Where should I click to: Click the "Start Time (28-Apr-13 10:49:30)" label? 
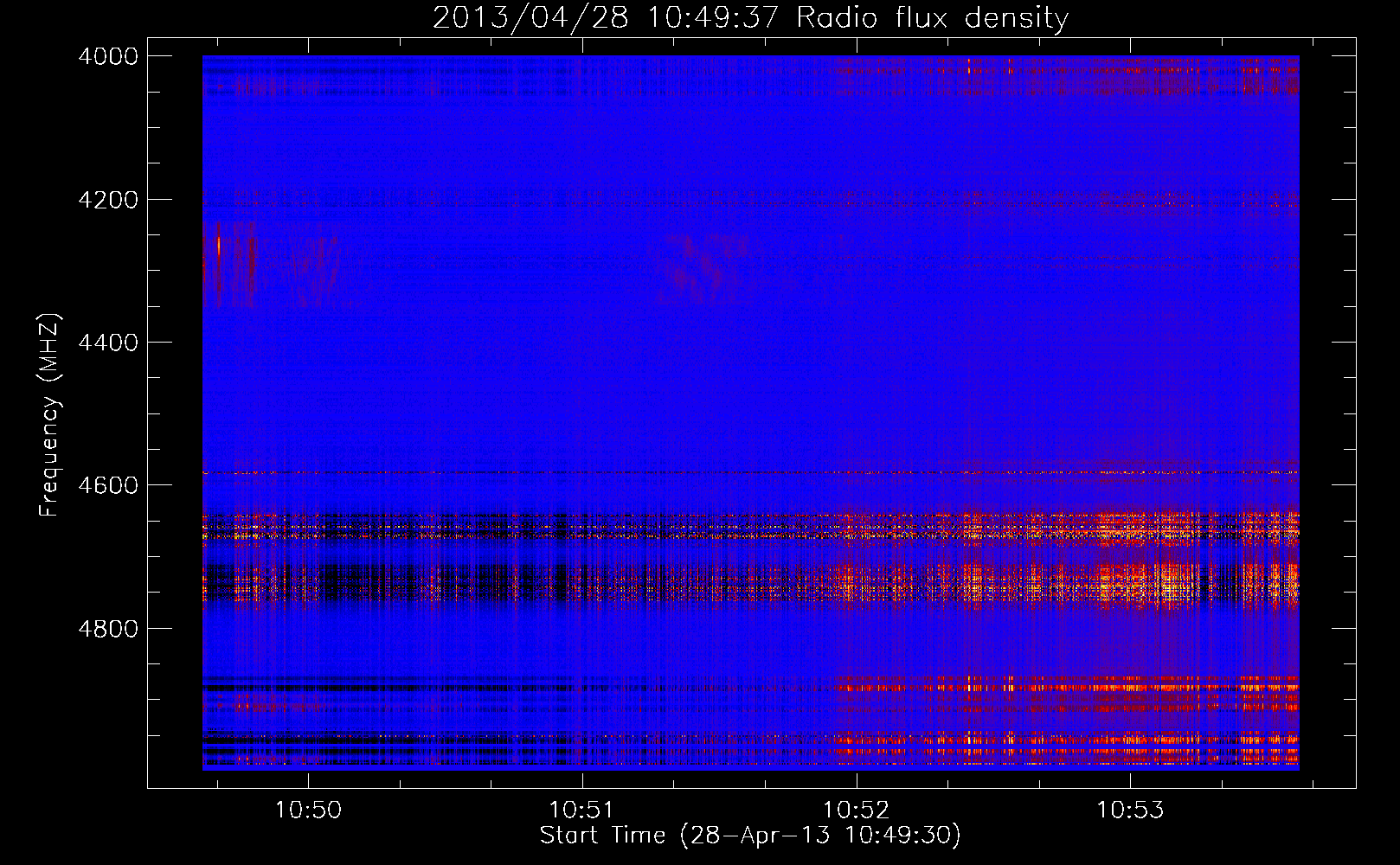click(x=750, y=836)
